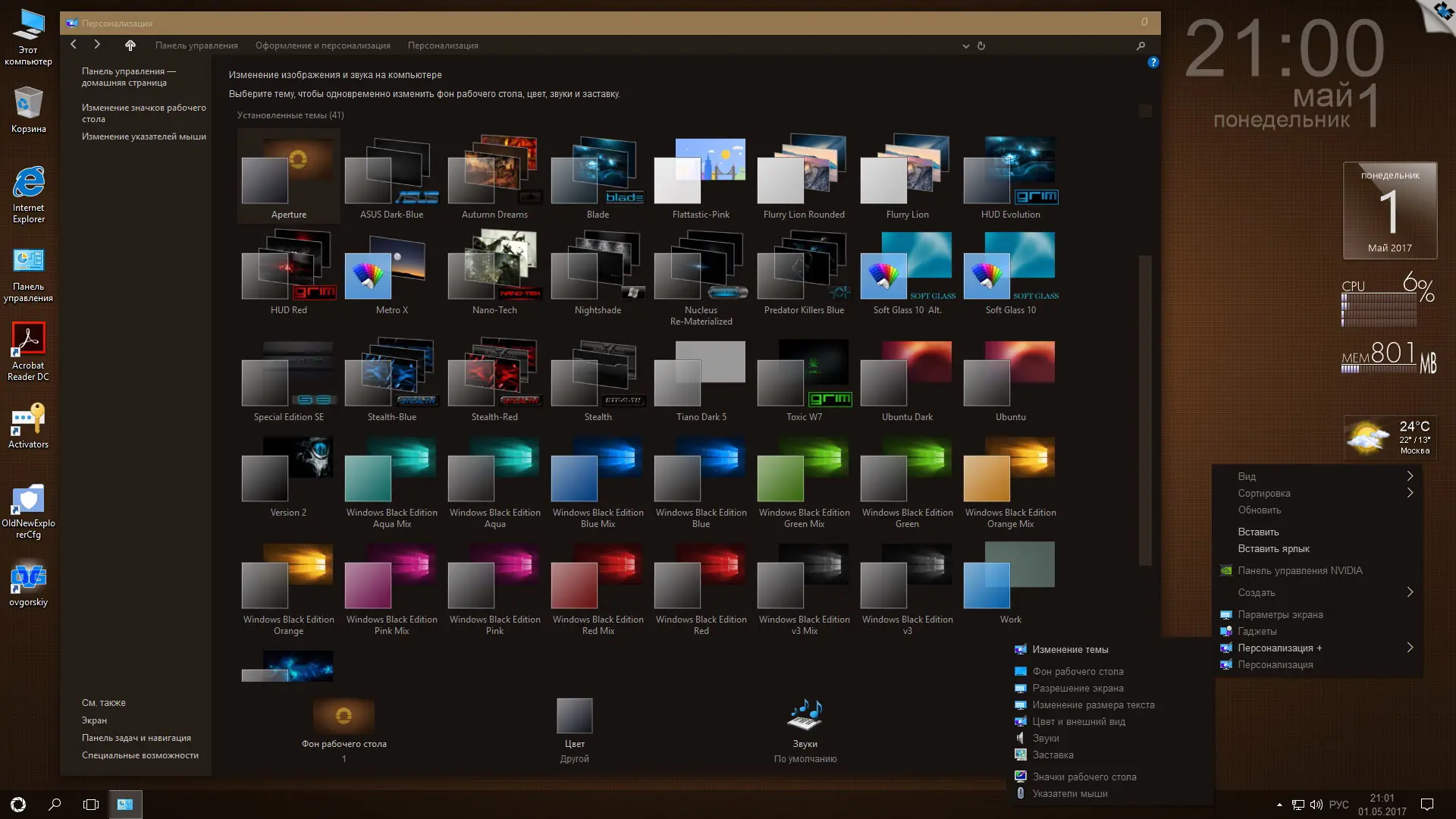This screenshot has height=819, width=1456.
Task: Expand the Создать submenu arrow
Action: point(1410,592)
